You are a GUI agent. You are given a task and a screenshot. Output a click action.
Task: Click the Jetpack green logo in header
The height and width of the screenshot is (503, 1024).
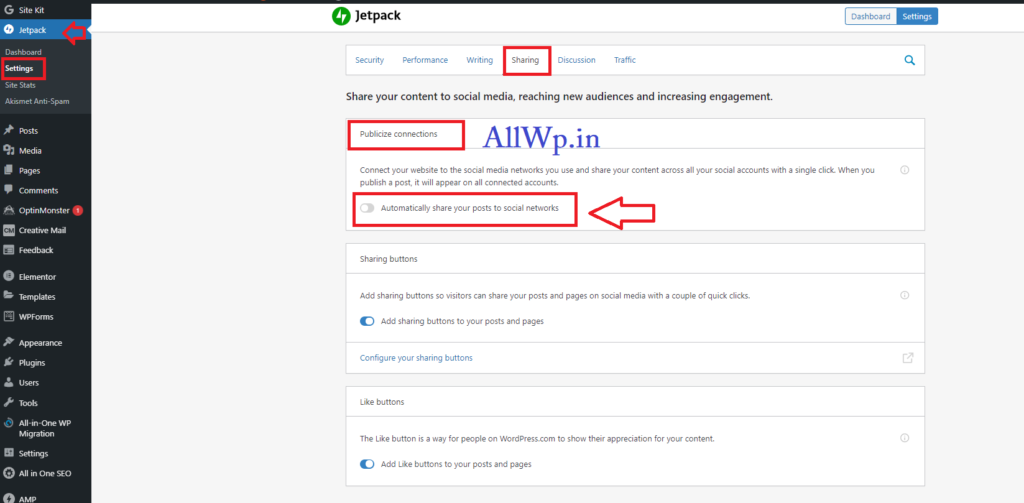(341, 16)
